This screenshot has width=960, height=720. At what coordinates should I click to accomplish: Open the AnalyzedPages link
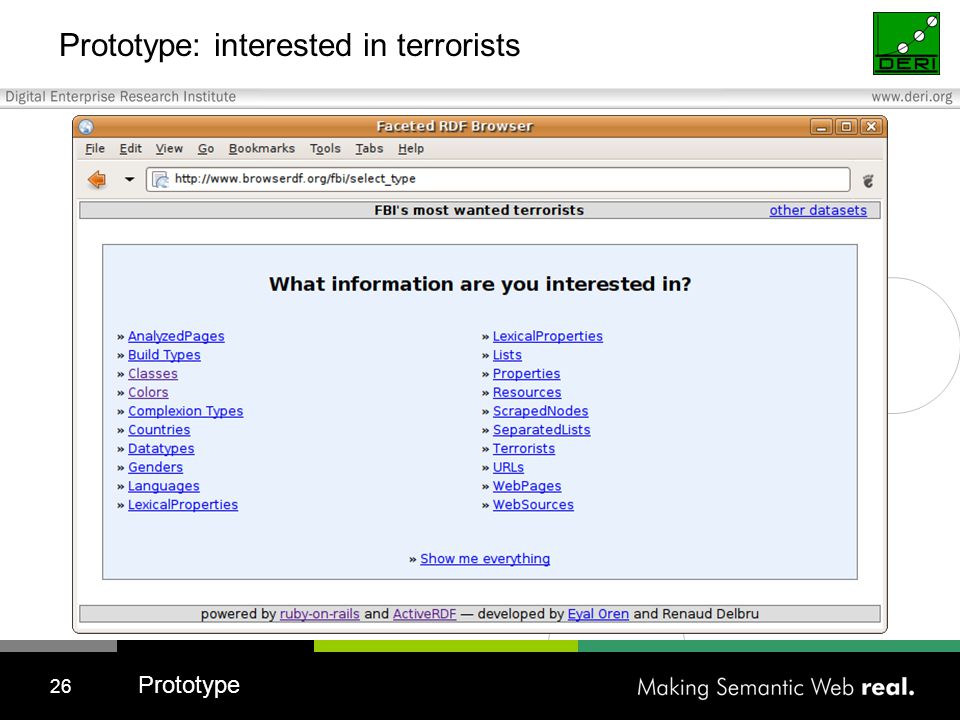pyautogui.click(x=176, y=336)
